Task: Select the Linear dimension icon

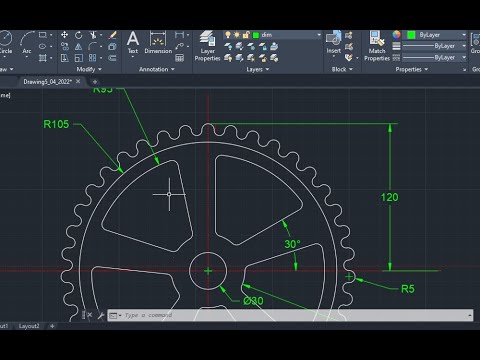Action: click(x=179, y=35)
